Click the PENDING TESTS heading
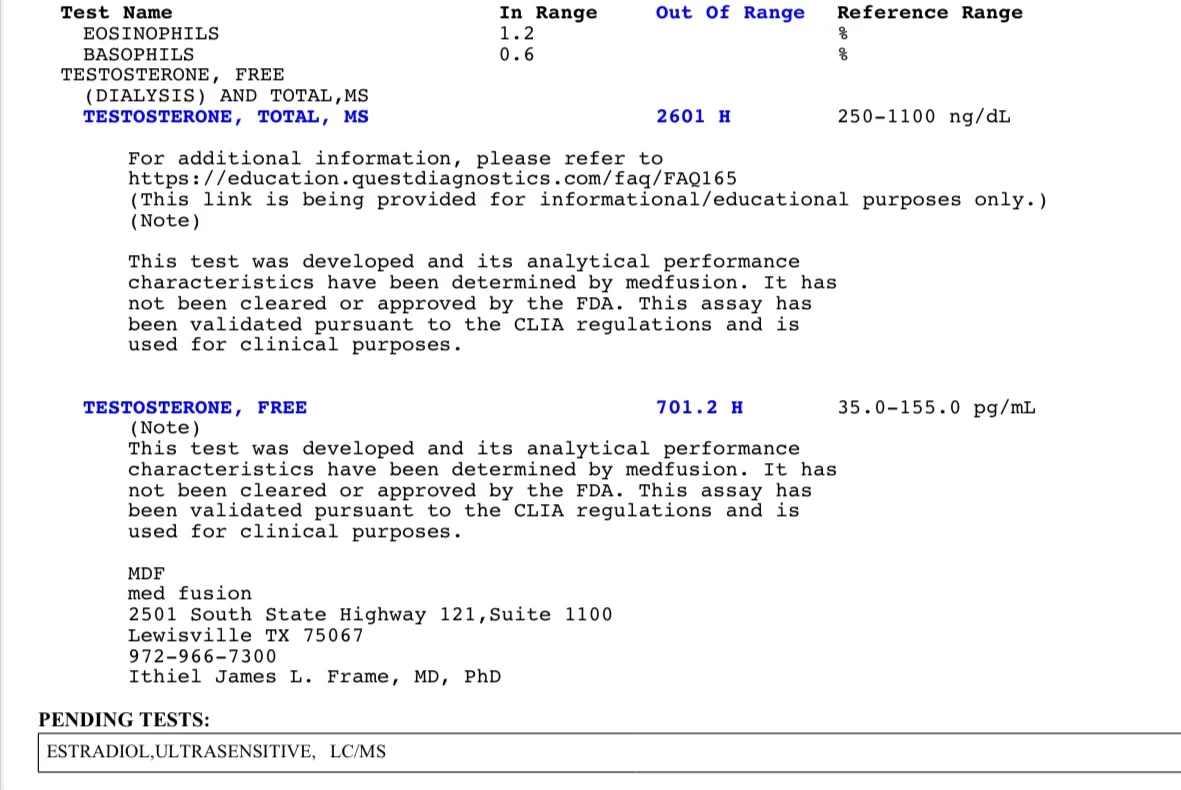The height and width of the screenshot is (790, 1181). pos(124,720)
